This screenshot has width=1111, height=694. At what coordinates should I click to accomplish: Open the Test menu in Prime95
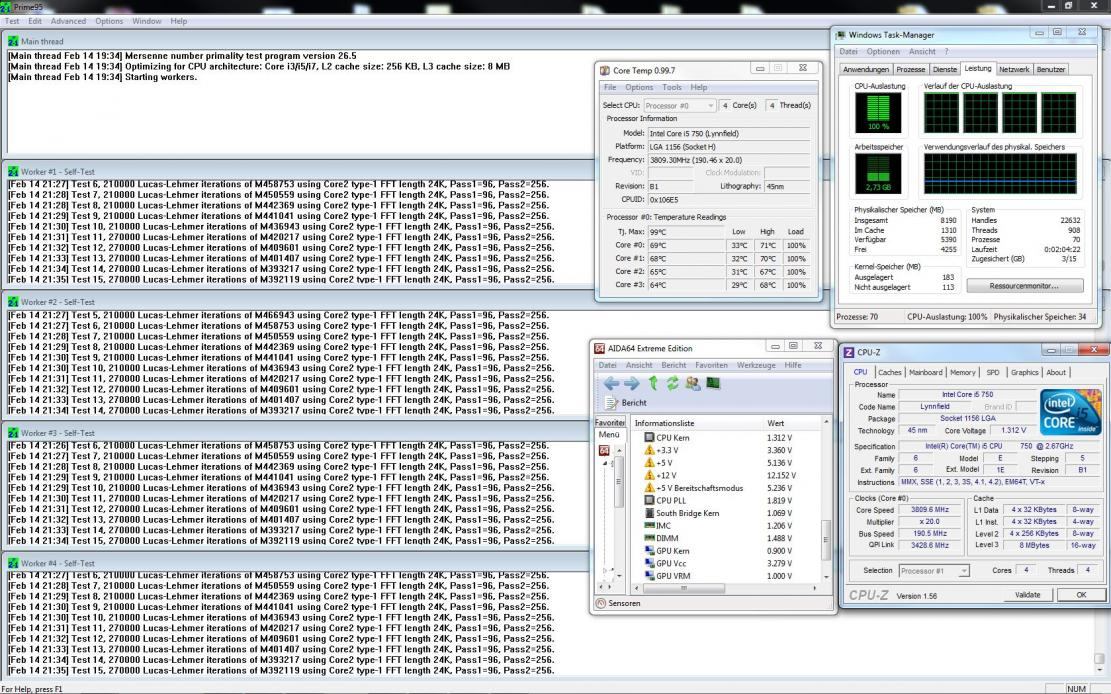click(12, 21)
